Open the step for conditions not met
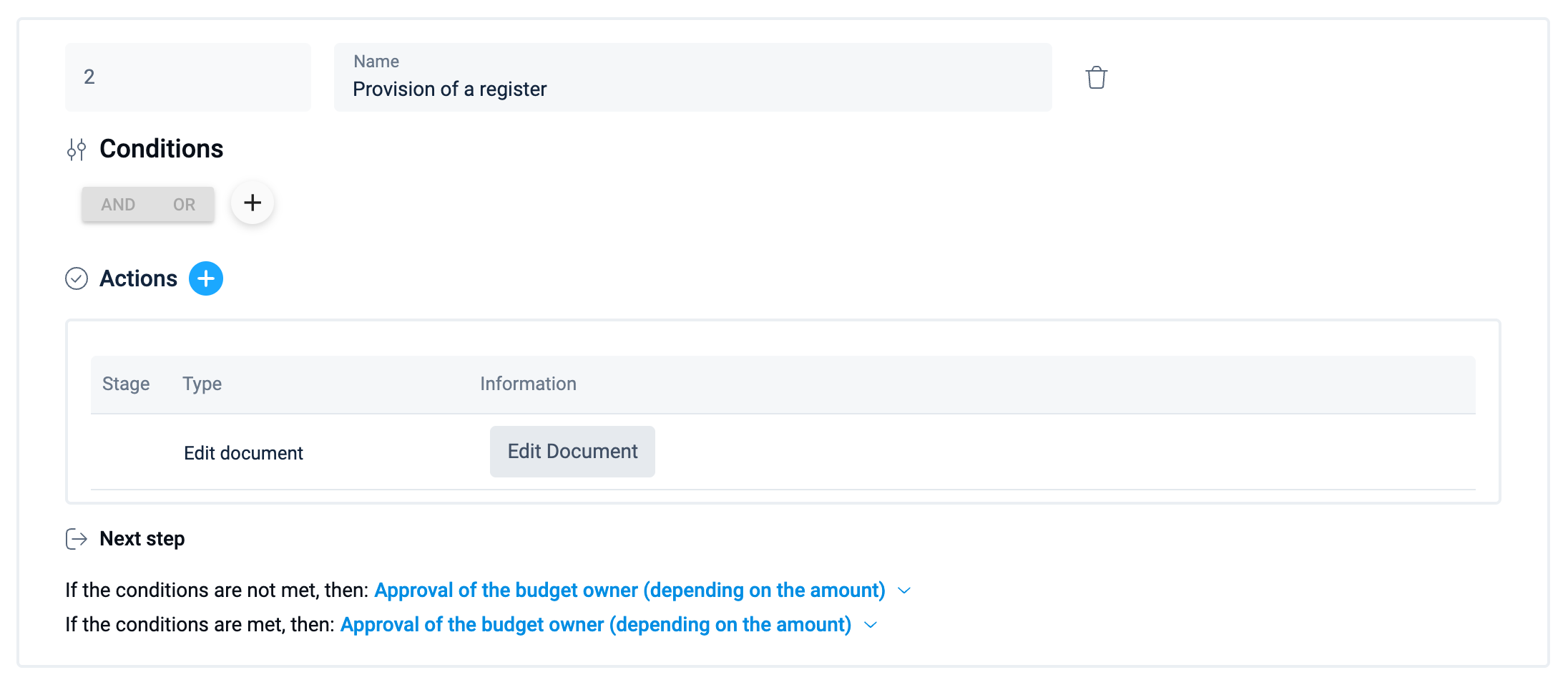 pos(629,591)
